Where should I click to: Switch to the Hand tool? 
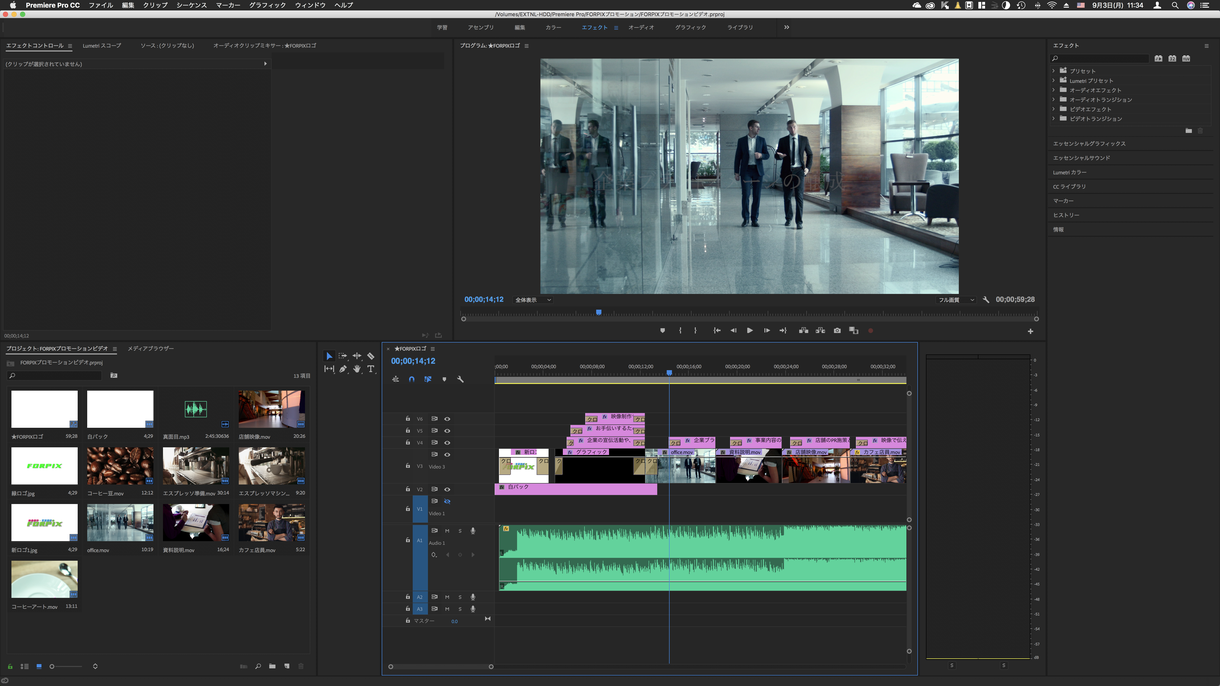(357, 369)
